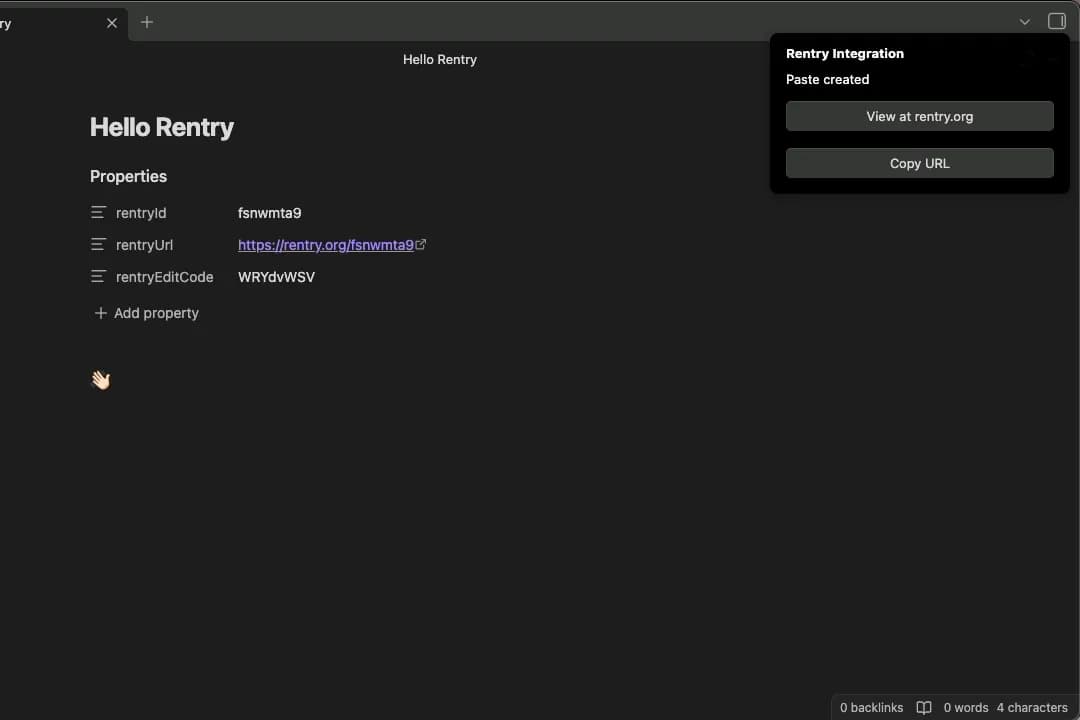This screenshot has width=1080, height=720.
Task: Click the Properties section heading
Action: pyautogui.click(x=128, y=176)
